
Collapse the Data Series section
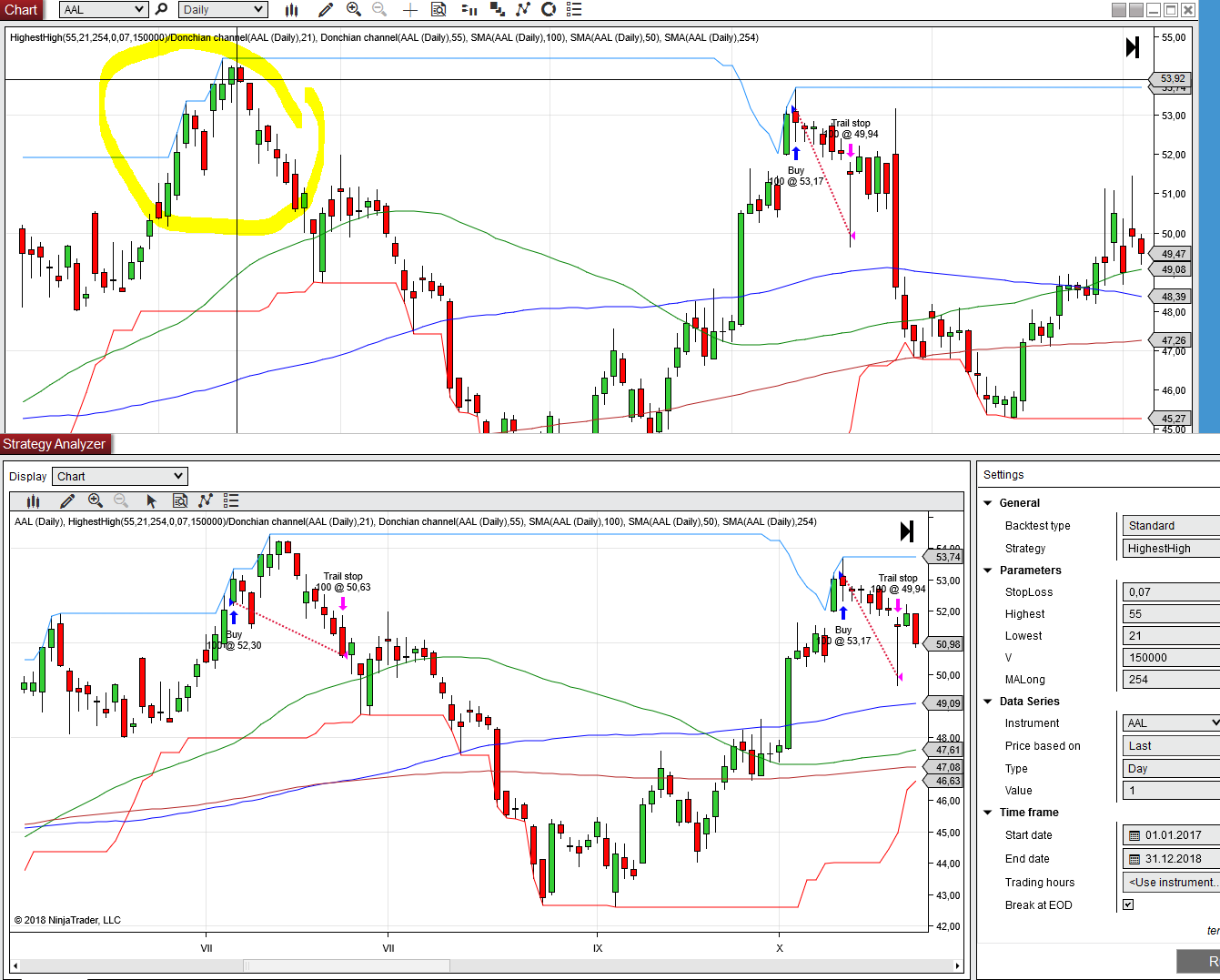pyautogui.click(x=988, y=702)
